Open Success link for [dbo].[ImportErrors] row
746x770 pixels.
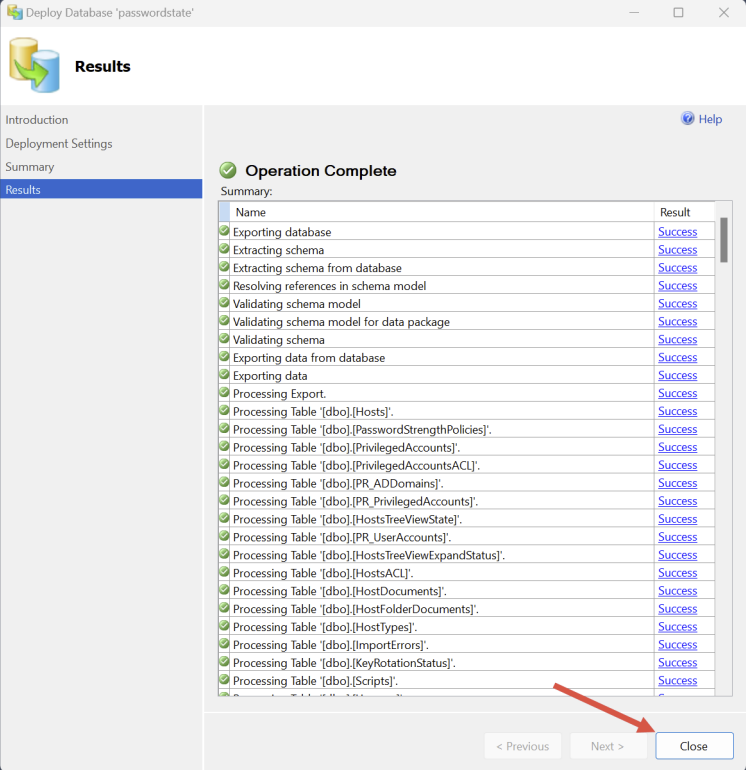(x=678, y=645)
